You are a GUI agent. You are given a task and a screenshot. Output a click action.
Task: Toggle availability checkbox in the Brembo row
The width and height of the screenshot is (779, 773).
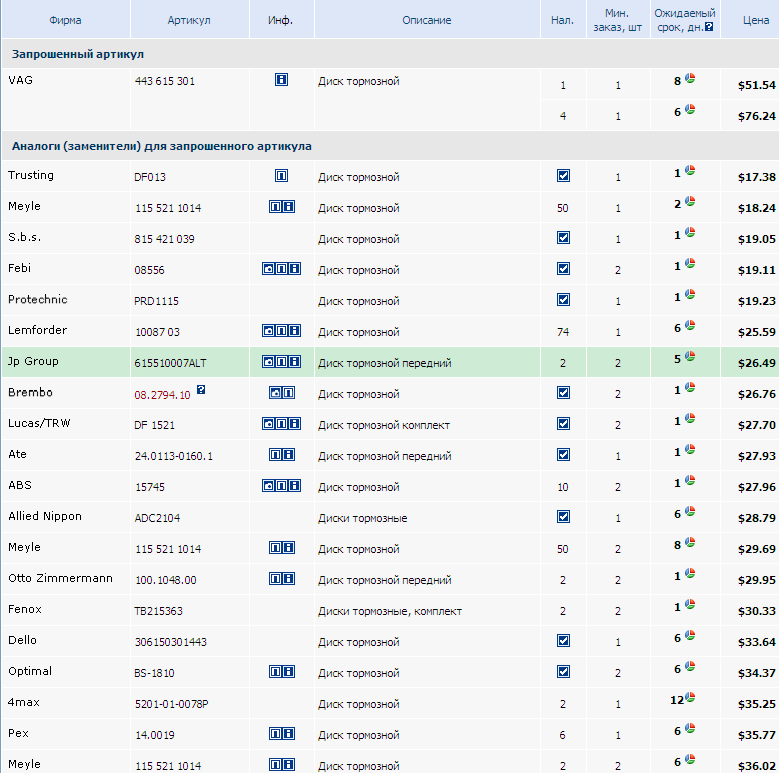point(563,392)
